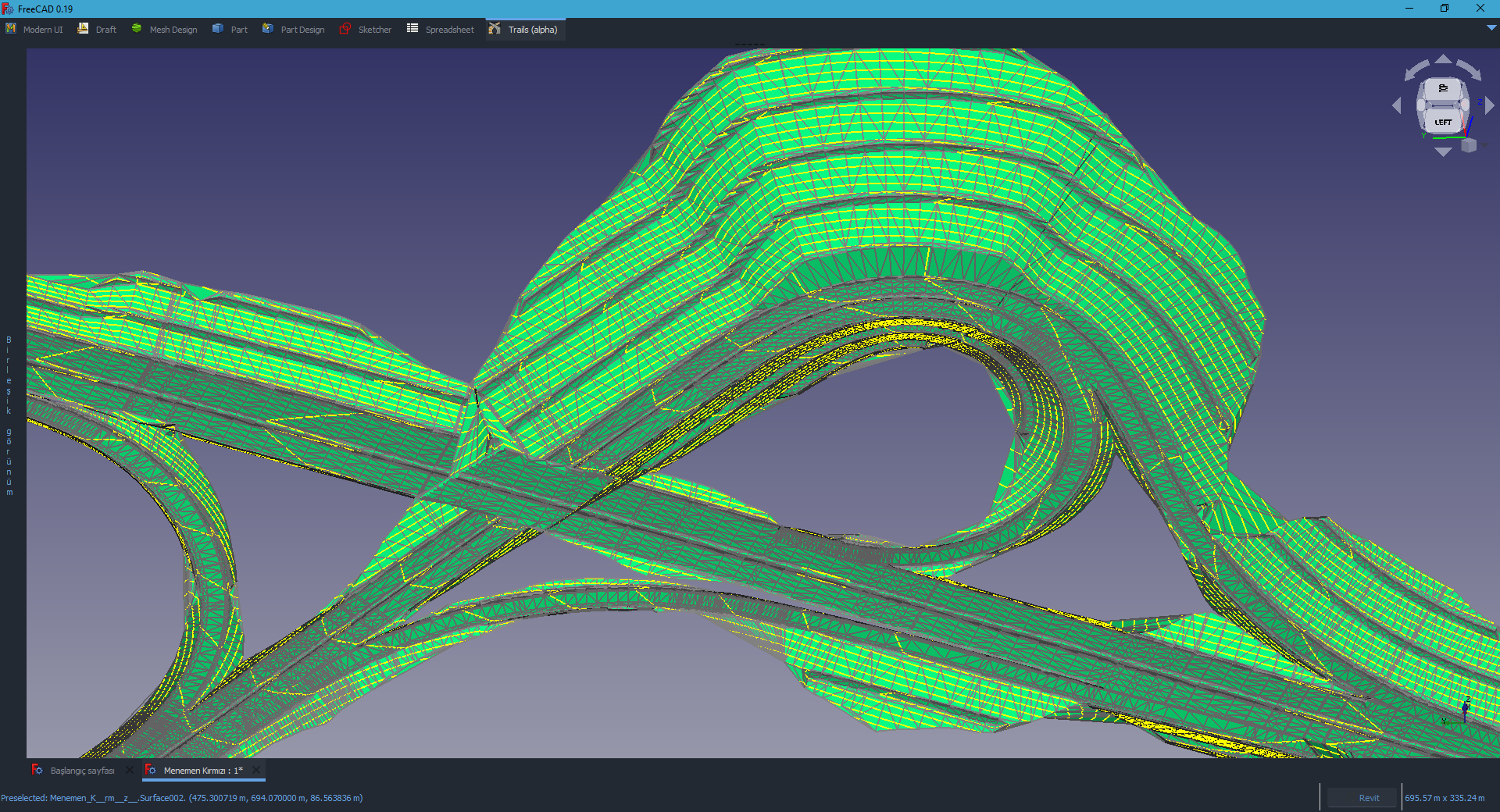Viewport: 1500px width, 812px height.
Task: Rotate view right with navigation cube arrow
Action: (x=1489, y=105)
